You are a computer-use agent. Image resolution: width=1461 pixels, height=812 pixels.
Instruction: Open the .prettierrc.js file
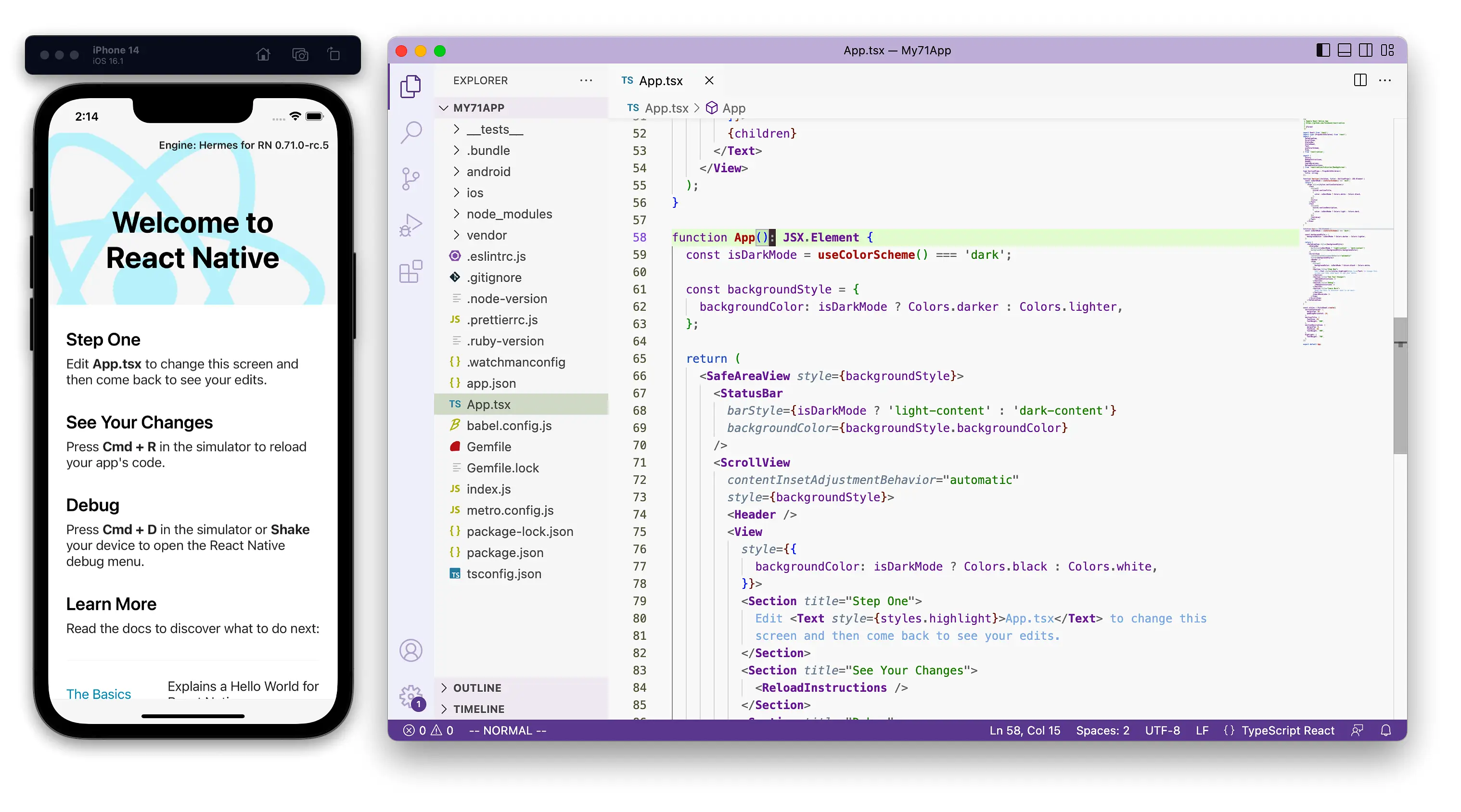pos(521,320)
